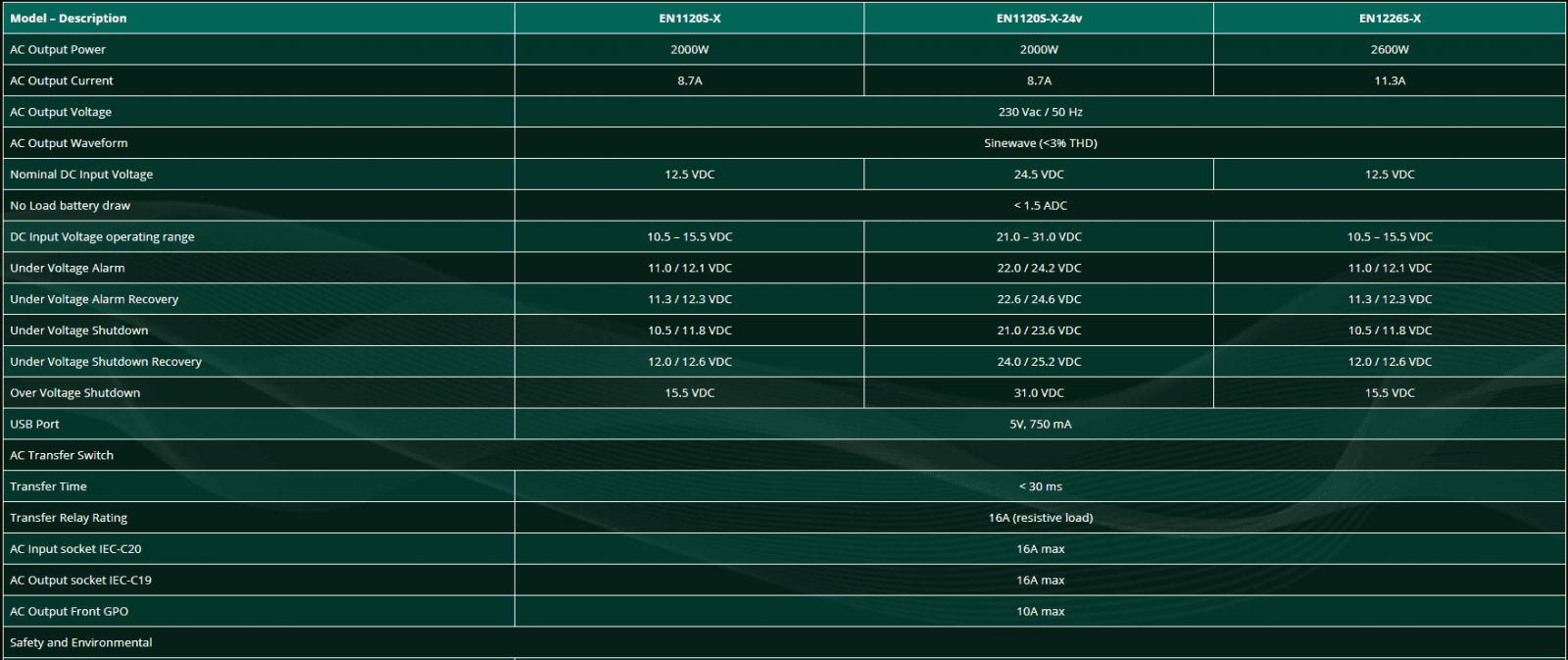Select the 11.3A AC output current value

1389,81
